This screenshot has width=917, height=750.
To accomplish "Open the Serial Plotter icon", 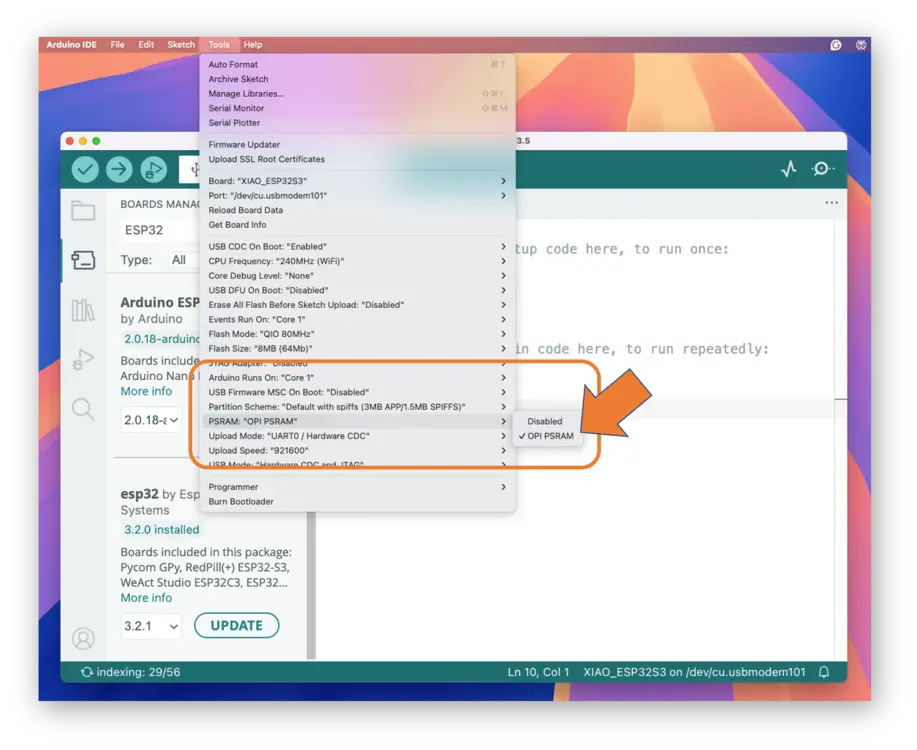I will [789, 169].
